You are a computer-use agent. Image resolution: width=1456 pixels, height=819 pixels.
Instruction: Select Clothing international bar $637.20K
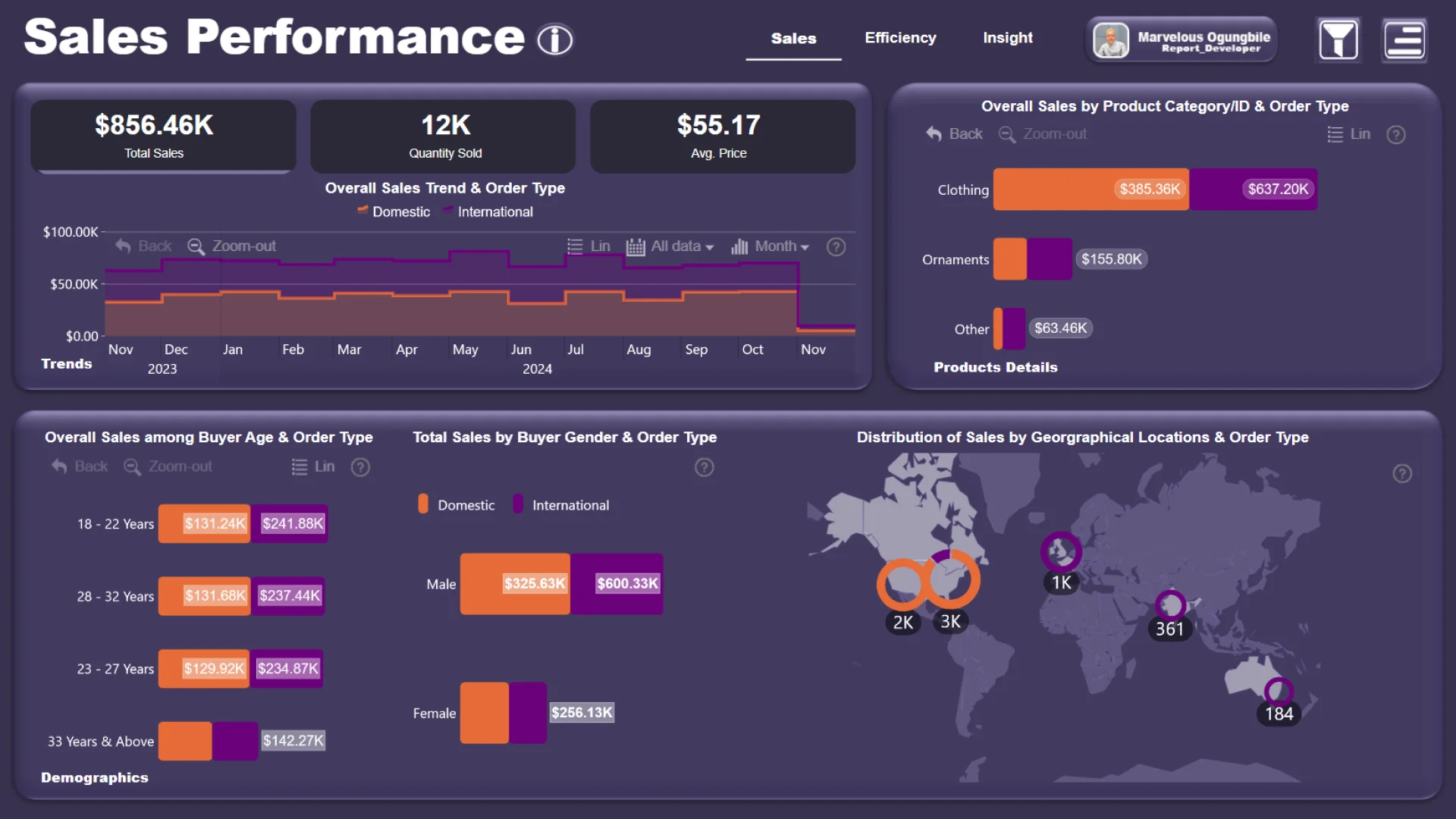1254,189
